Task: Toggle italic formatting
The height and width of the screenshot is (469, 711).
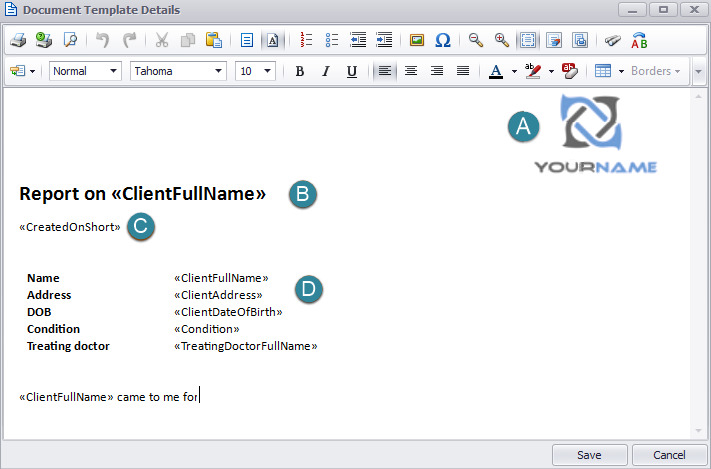Action: pyautogui.click(x=325, y=71)
